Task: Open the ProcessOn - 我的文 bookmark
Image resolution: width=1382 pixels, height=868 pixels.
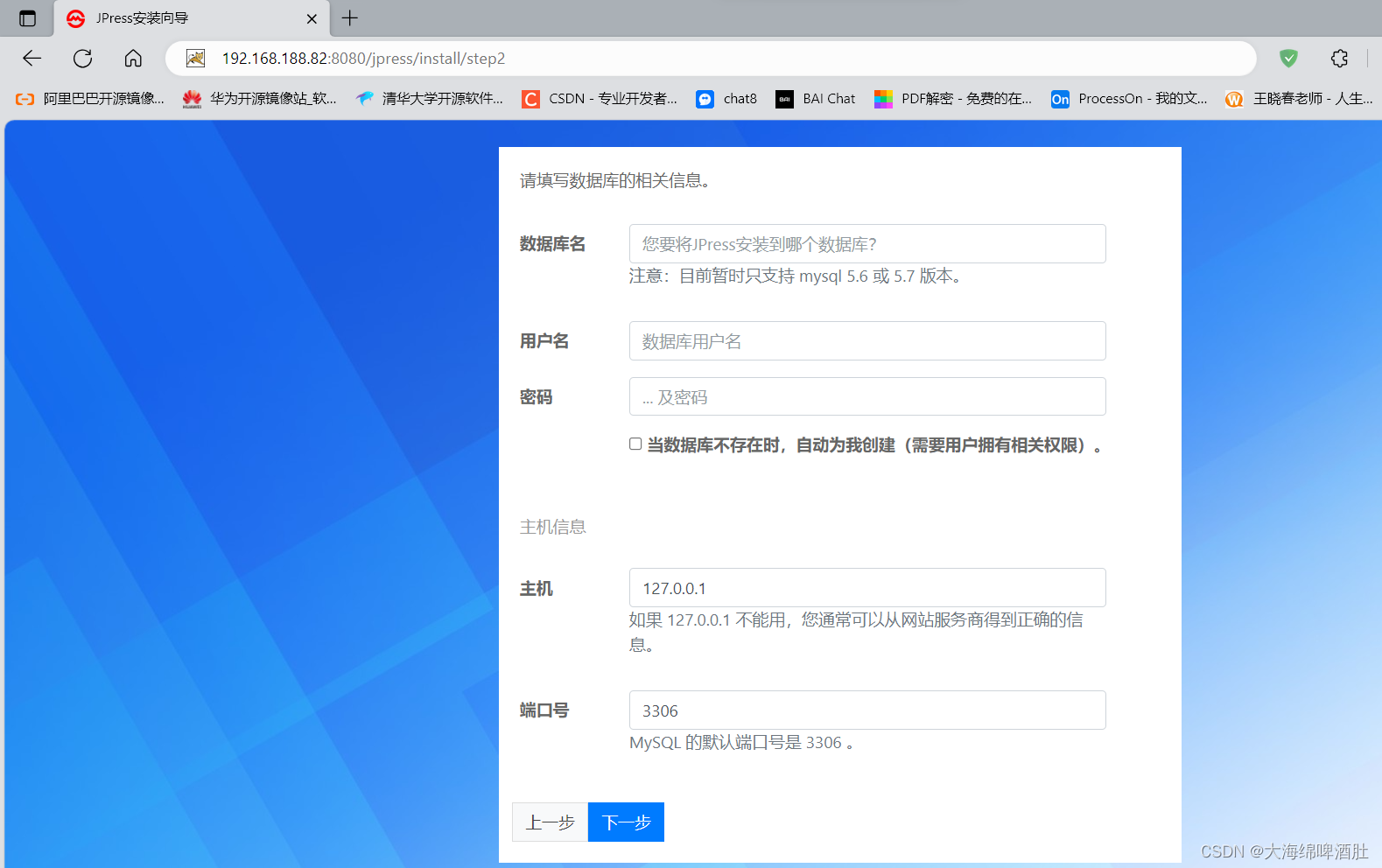Action: pos(1129,99)
